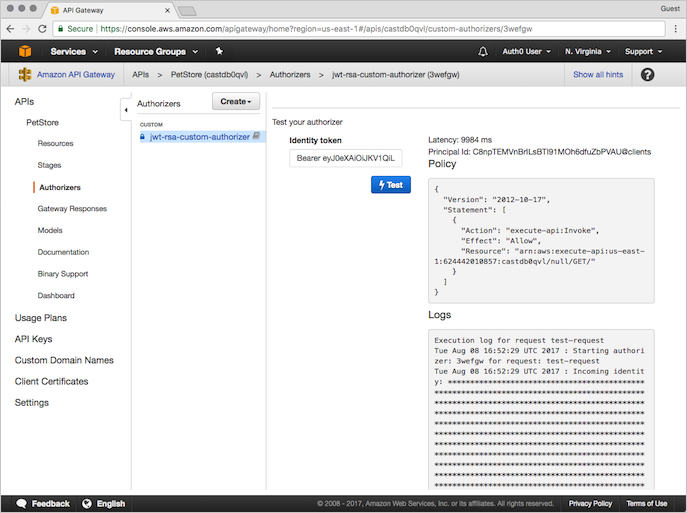Screen dimensions: 687x513
Task: Open Documentation section
Action: coord(63,252)
